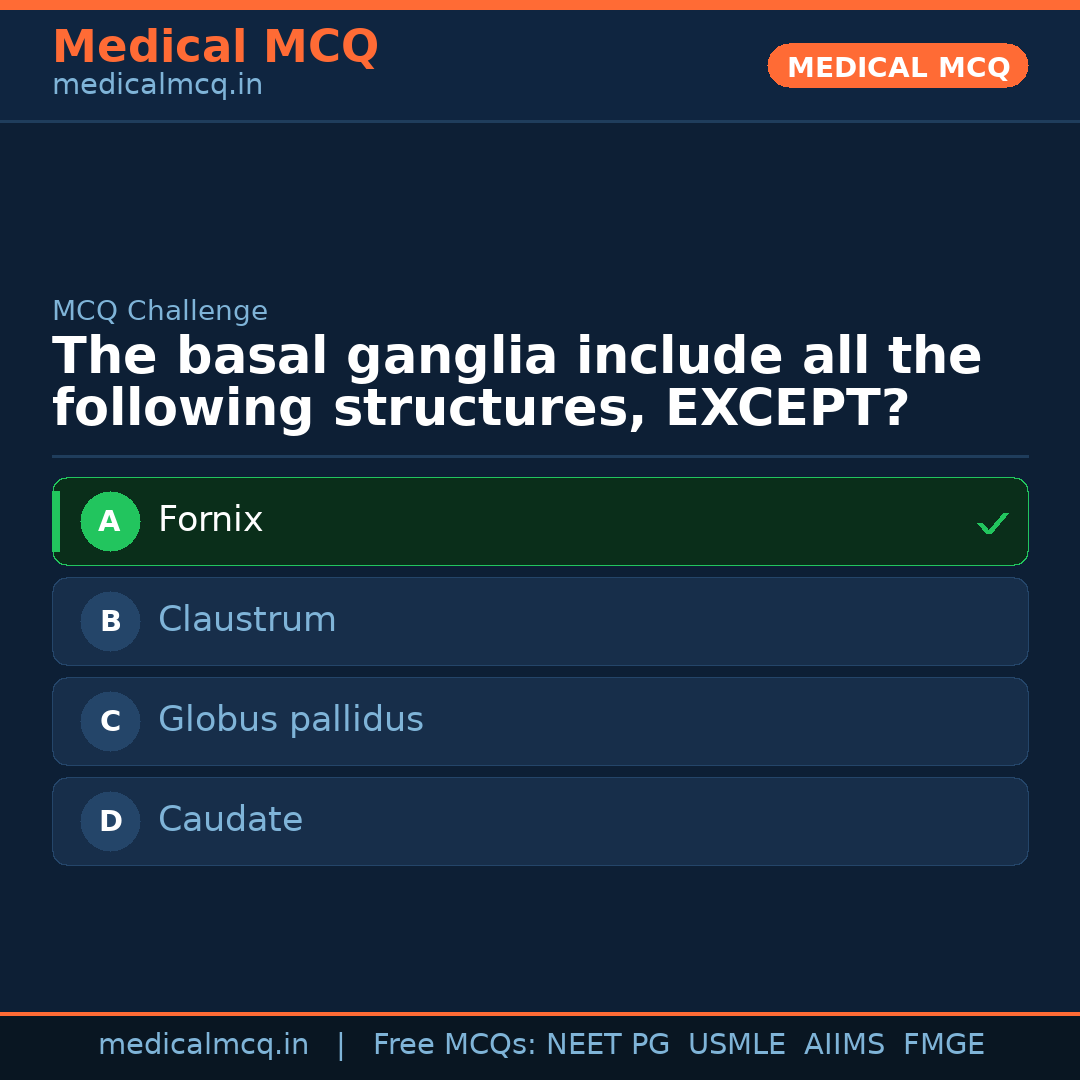Select the D circle icon next to Caudate
Screen dimensions: 1080x1080
110,821
